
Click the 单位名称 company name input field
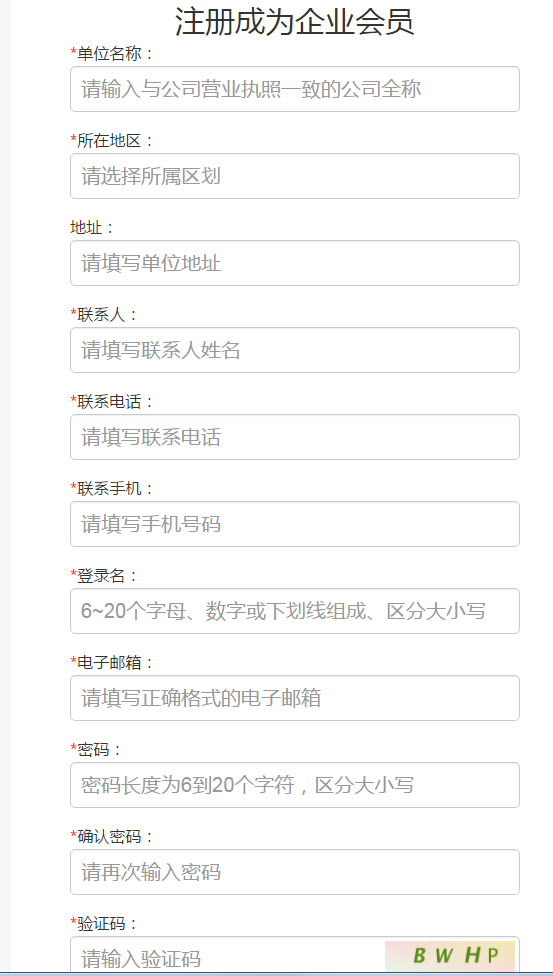pyautogui.click(x=295, y=89)
